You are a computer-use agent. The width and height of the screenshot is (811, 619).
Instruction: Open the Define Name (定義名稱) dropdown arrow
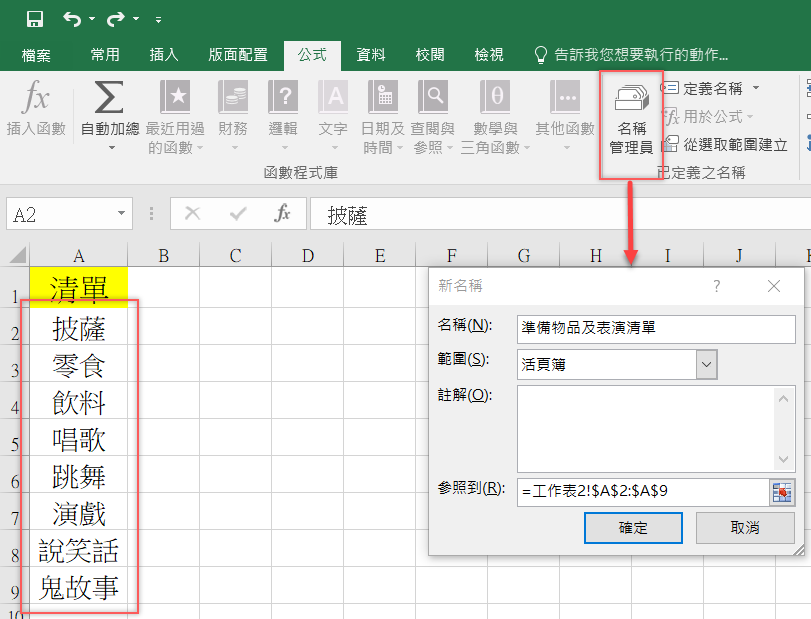tap(756, 88)
